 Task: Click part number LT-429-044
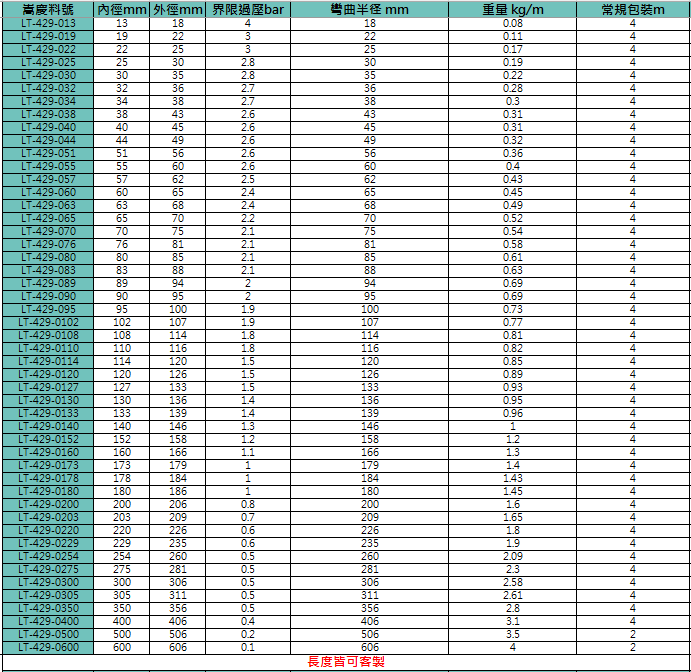pyautogui.click(x=48, y=140)
